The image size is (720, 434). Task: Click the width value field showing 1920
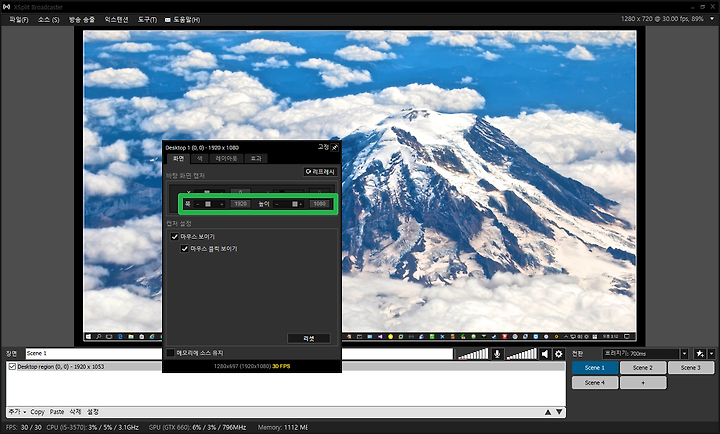coord(241,204)
